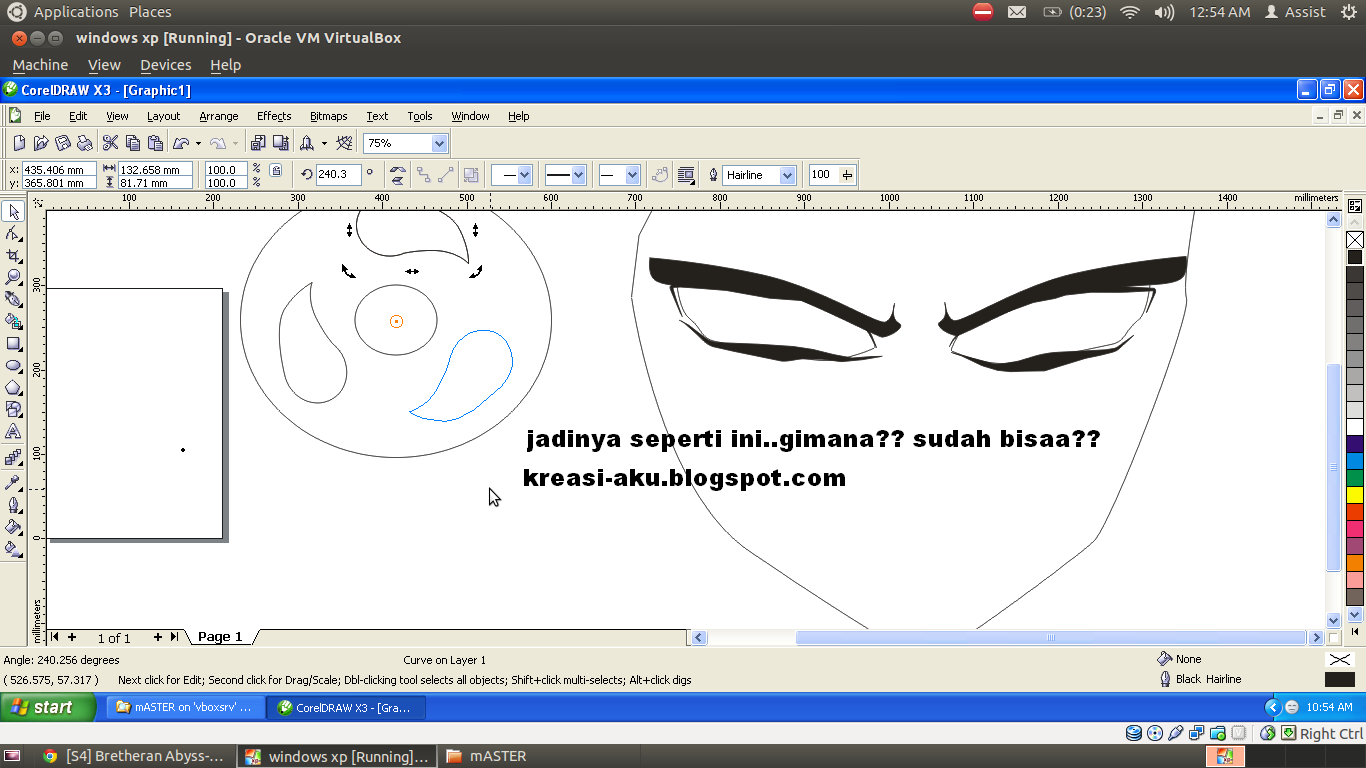Open mASTER on 'vboxsrv' taskbar button
This screenshot has width=1366, height=768.
click(x=186, y=707)
